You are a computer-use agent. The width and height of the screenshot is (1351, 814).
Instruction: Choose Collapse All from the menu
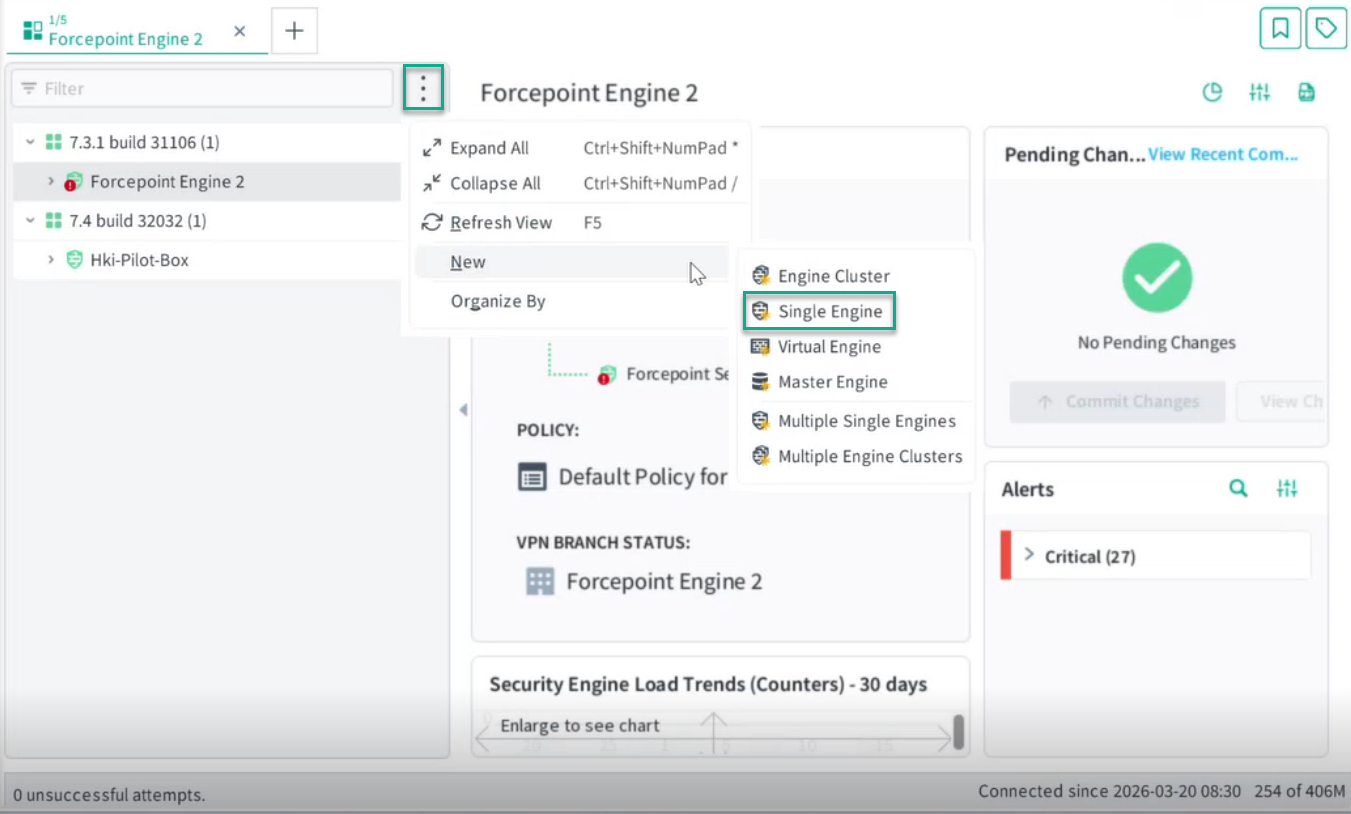(x=580, y=183)
